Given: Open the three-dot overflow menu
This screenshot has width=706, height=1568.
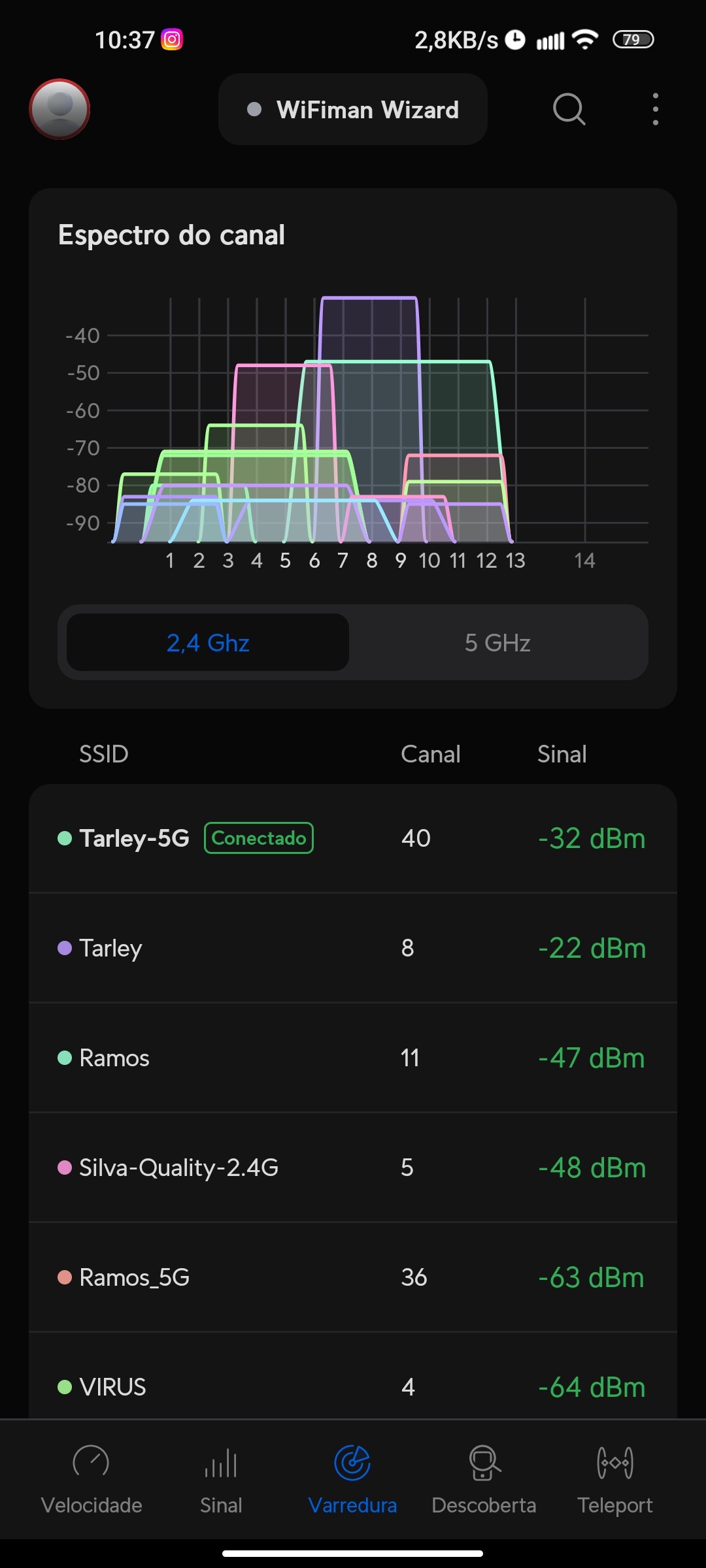Looking at the screenshot, I should [x=655, y=109].
